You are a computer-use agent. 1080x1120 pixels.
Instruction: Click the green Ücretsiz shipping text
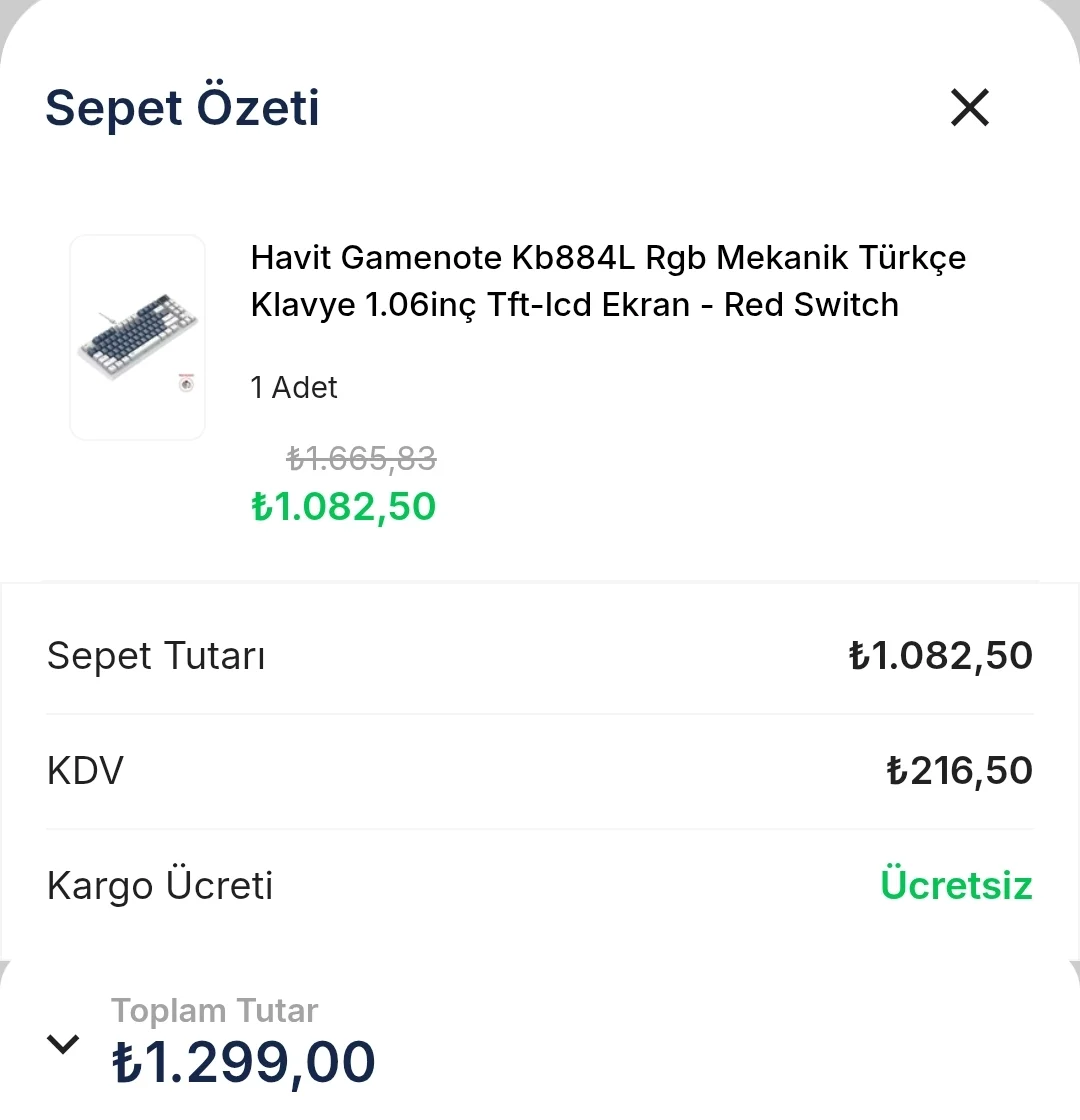point(956,886)
